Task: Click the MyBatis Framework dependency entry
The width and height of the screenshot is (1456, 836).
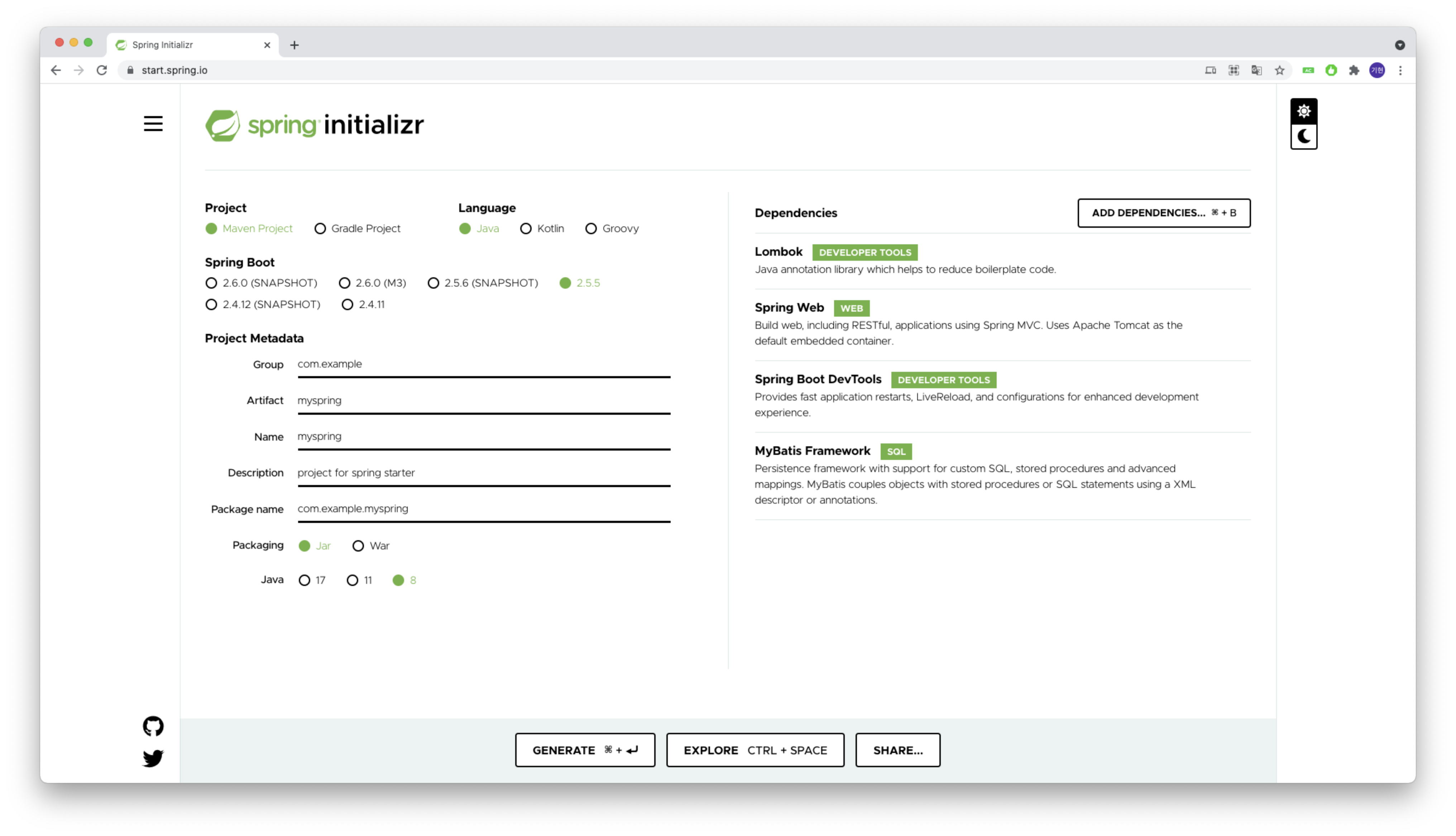Action: [x=1002, y=476]
